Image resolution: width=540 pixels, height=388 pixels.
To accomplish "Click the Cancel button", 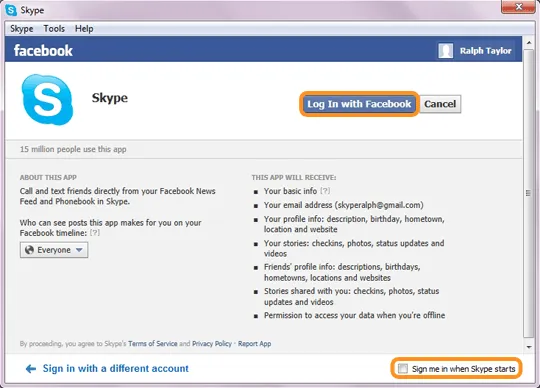I will coord(440,104).
